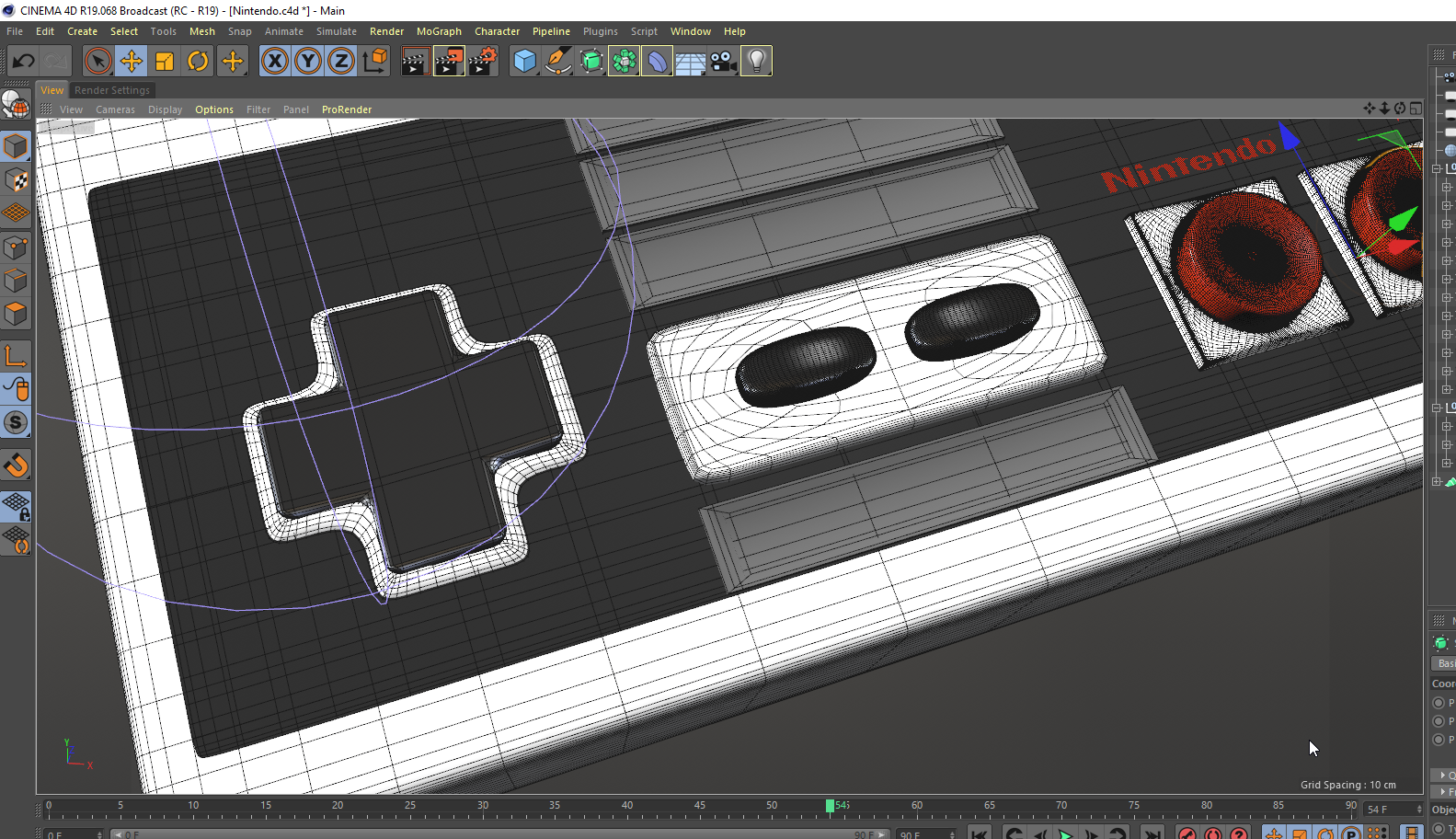Add a Camera object icon
This screenshot has width=1456, height=839.
coord(723,62)
